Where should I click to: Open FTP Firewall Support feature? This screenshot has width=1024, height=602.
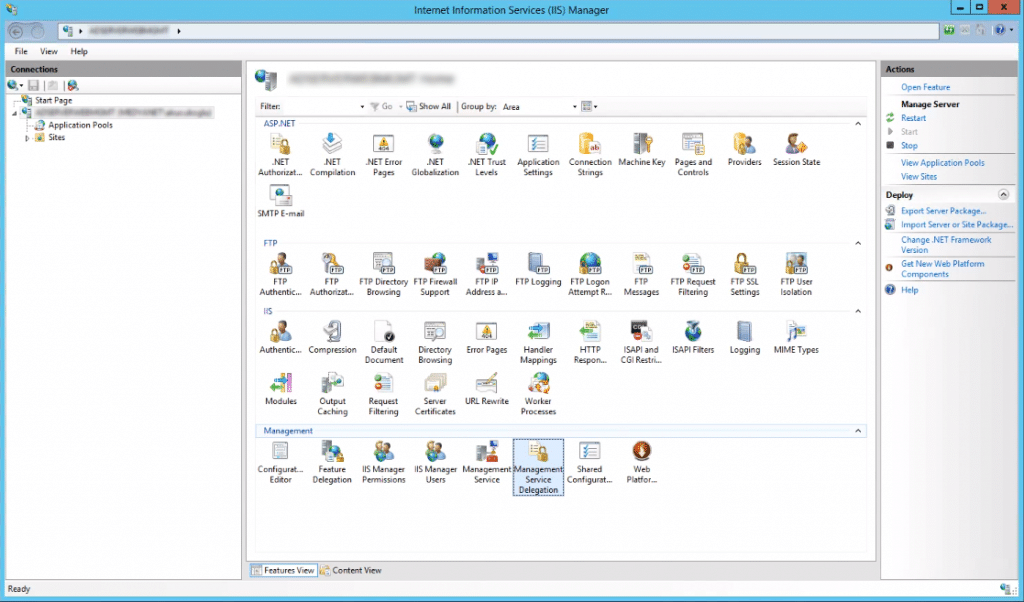click(435, 274)
